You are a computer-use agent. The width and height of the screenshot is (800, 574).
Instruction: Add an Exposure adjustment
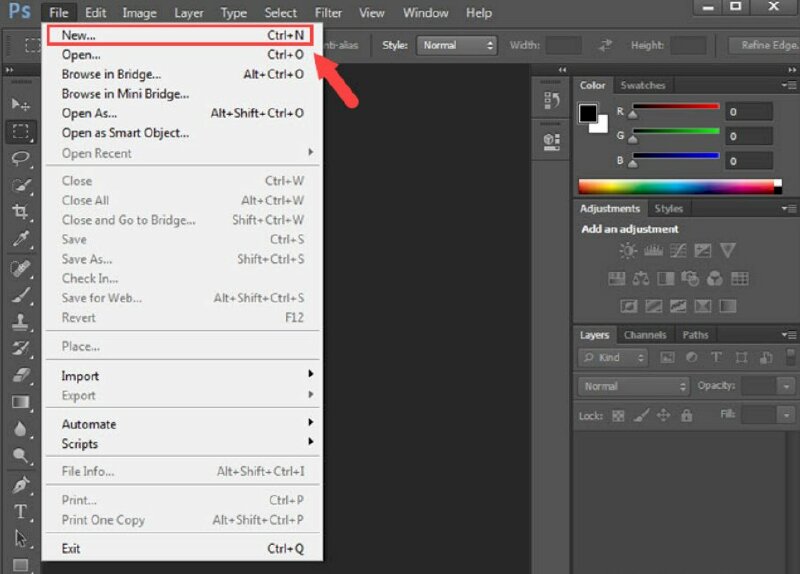(x=703, y=250)
